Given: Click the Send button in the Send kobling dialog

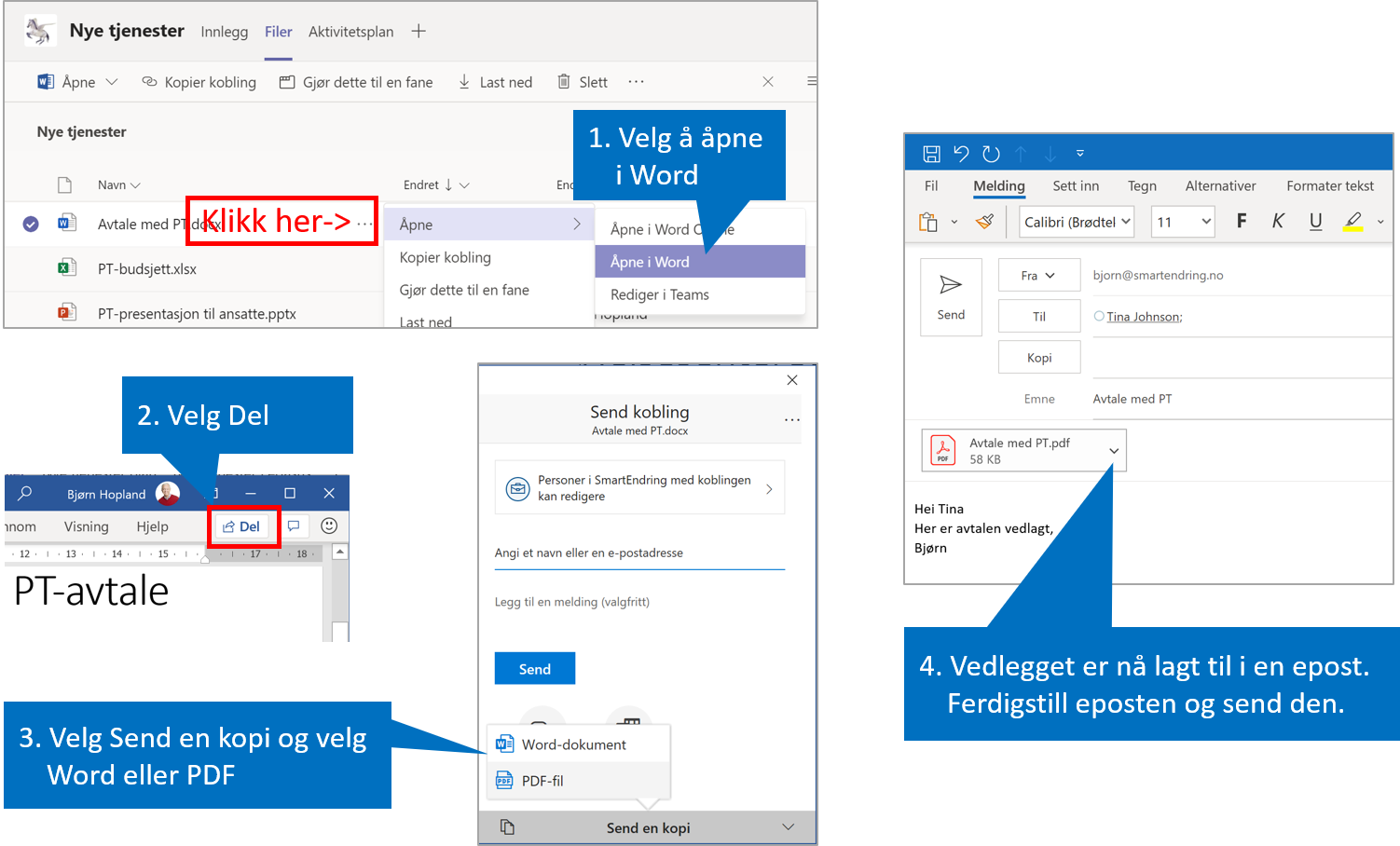Looking at the screenshot, I should click(534, 668).
